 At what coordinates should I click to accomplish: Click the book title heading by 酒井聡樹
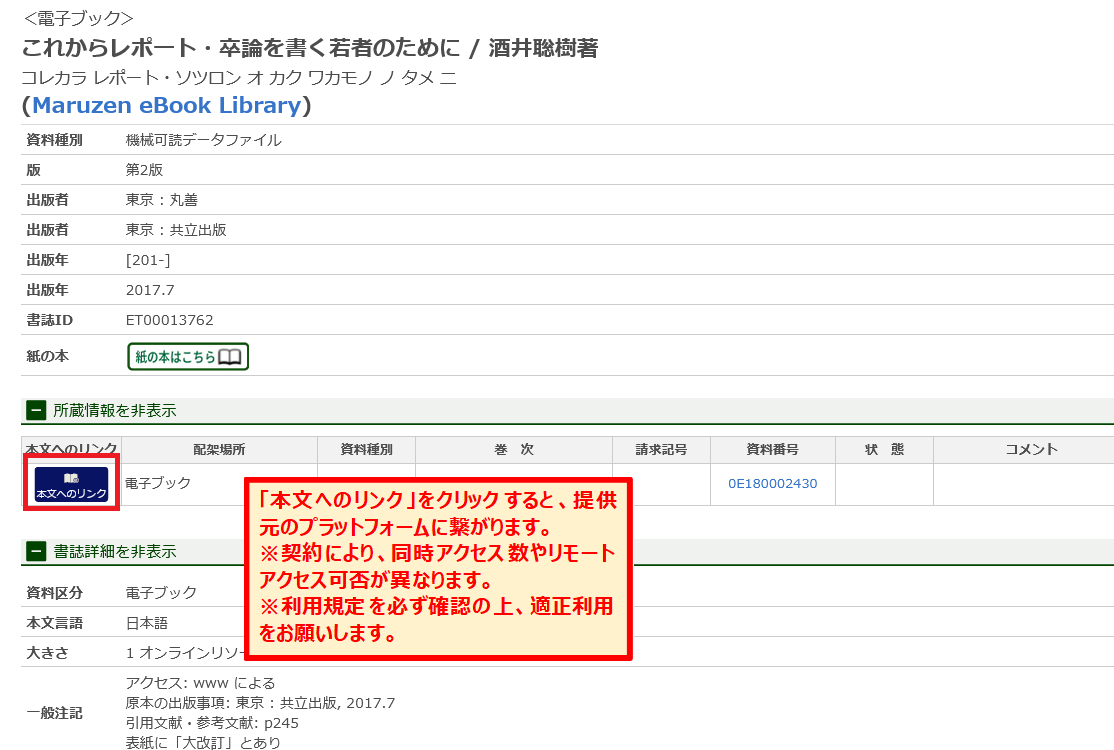pos(310,48)
